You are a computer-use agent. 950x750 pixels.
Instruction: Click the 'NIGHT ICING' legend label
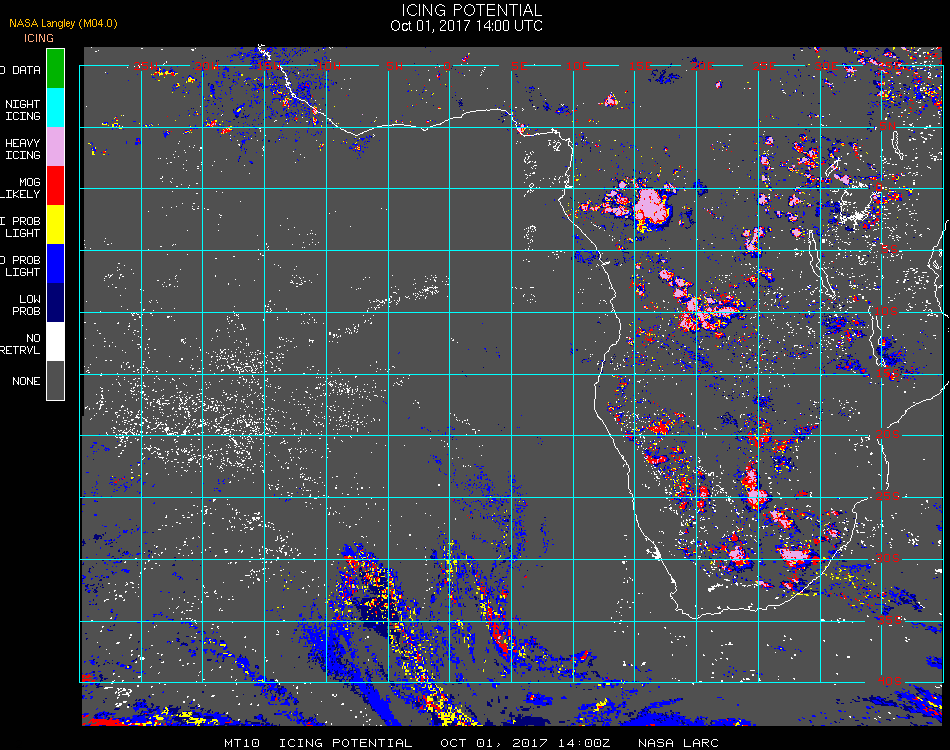coord(22,110)
